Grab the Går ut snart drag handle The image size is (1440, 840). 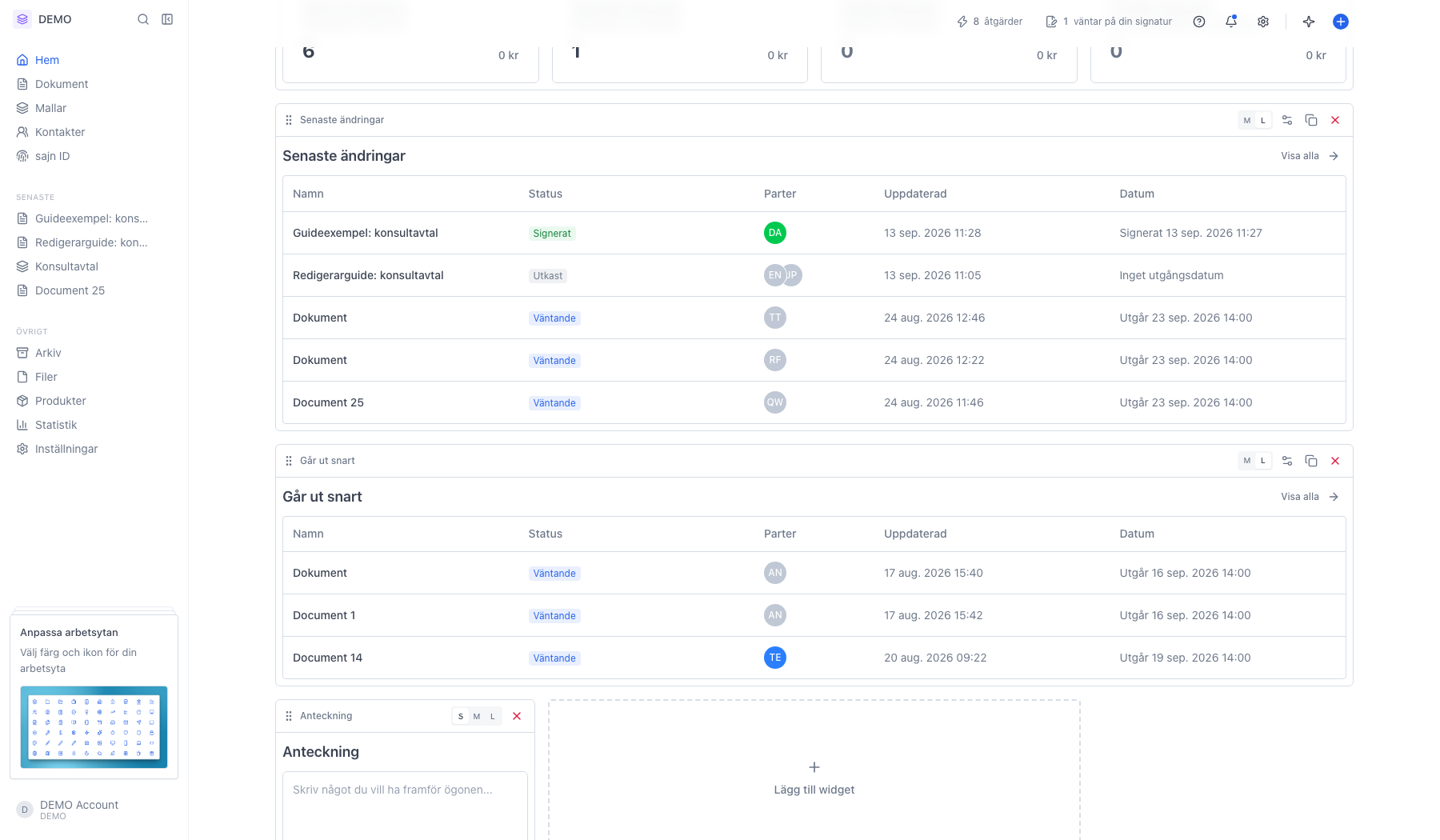pos(289,461)
